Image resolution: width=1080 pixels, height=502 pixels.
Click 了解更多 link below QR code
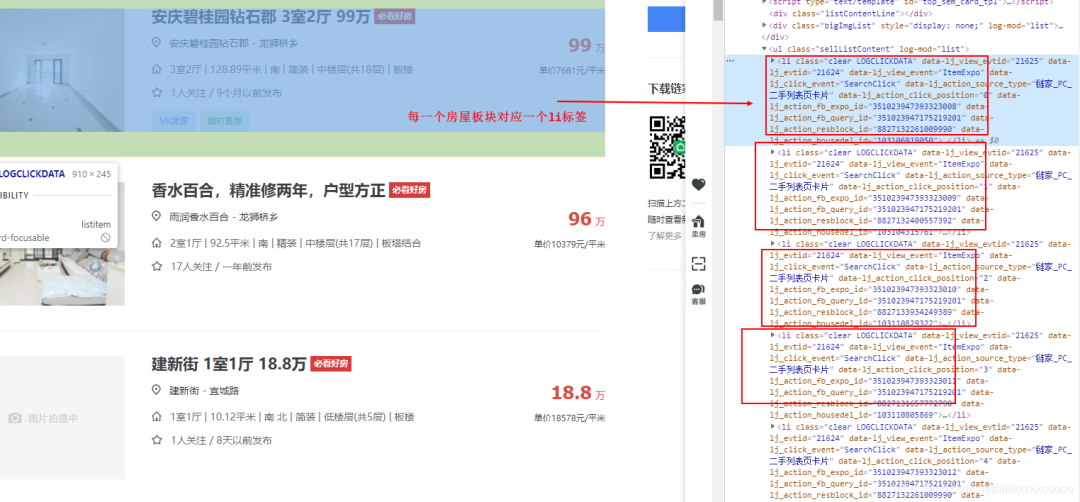pyautogui.click(x=664, y=236)
